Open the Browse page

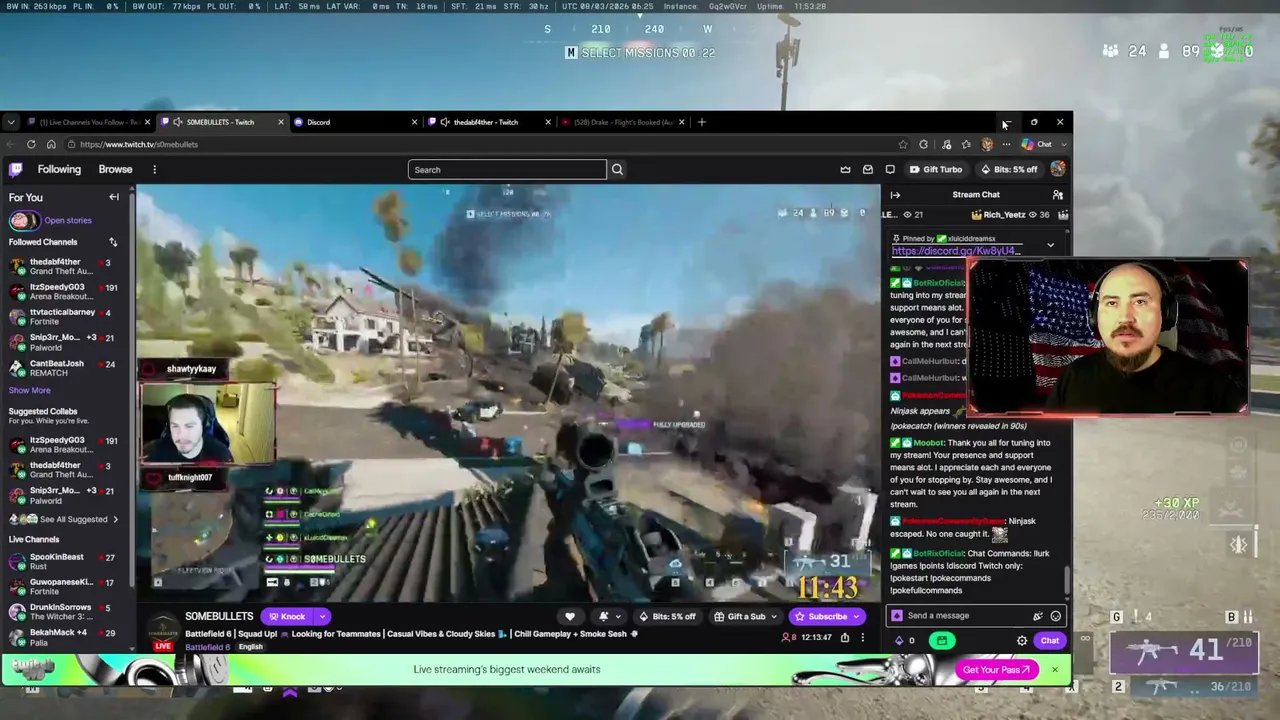pos(115,169)
